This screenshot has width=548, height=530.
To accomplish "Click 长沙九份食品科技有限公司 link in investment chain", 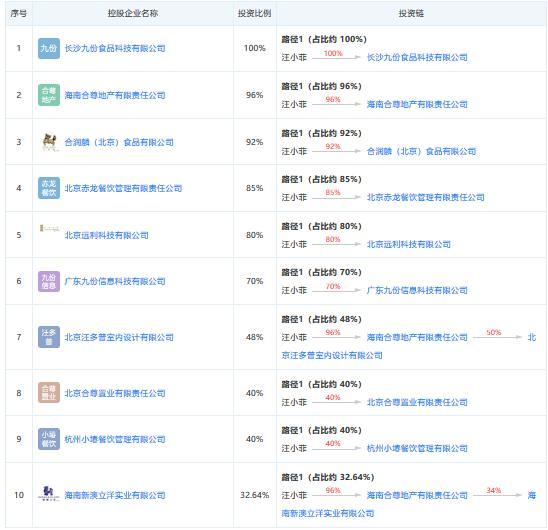I will pyautogui.click(x=417, y=57).
